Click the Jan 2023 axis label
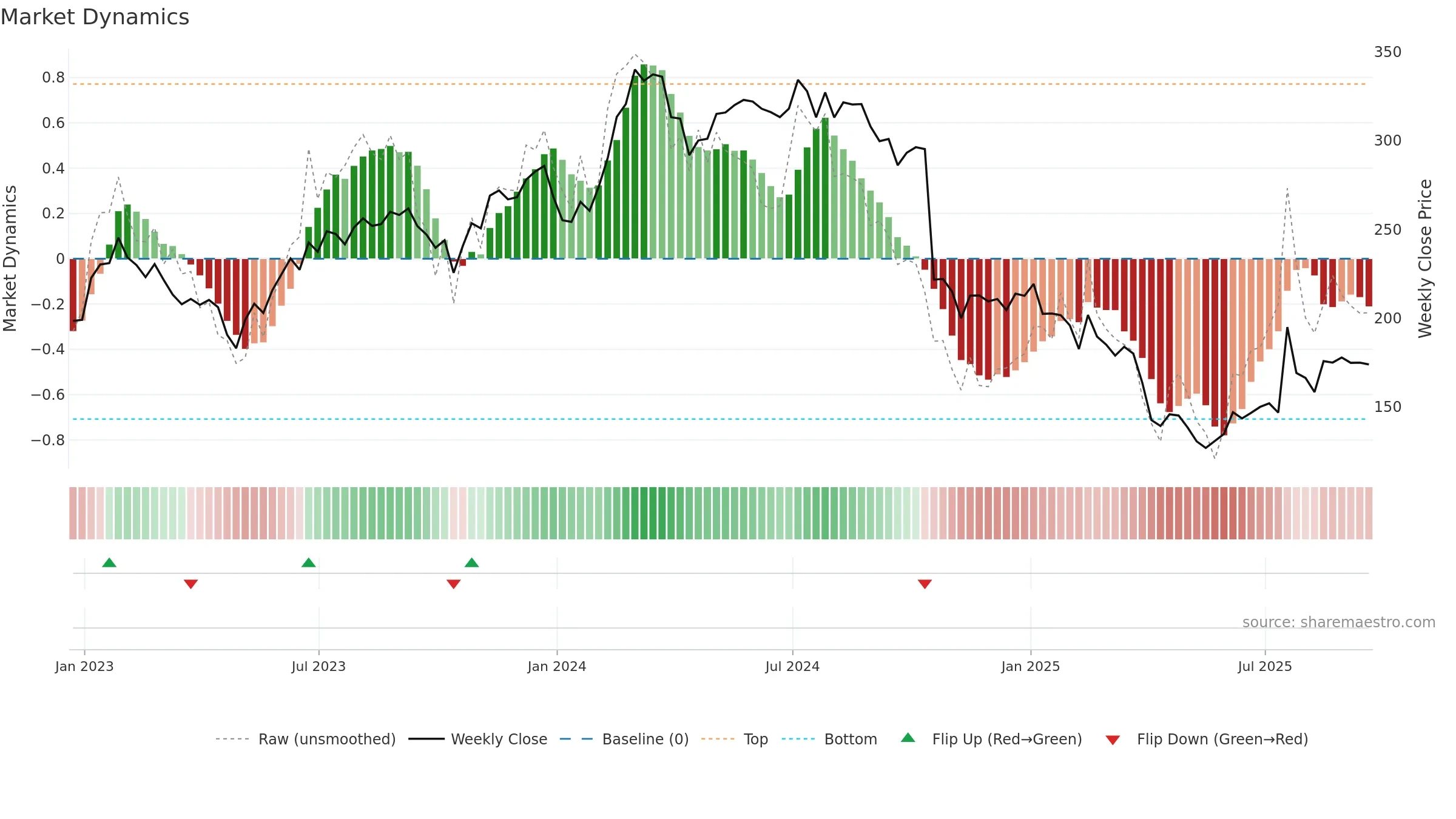This screenshot has height=819, width=1456. click(84, 666)
